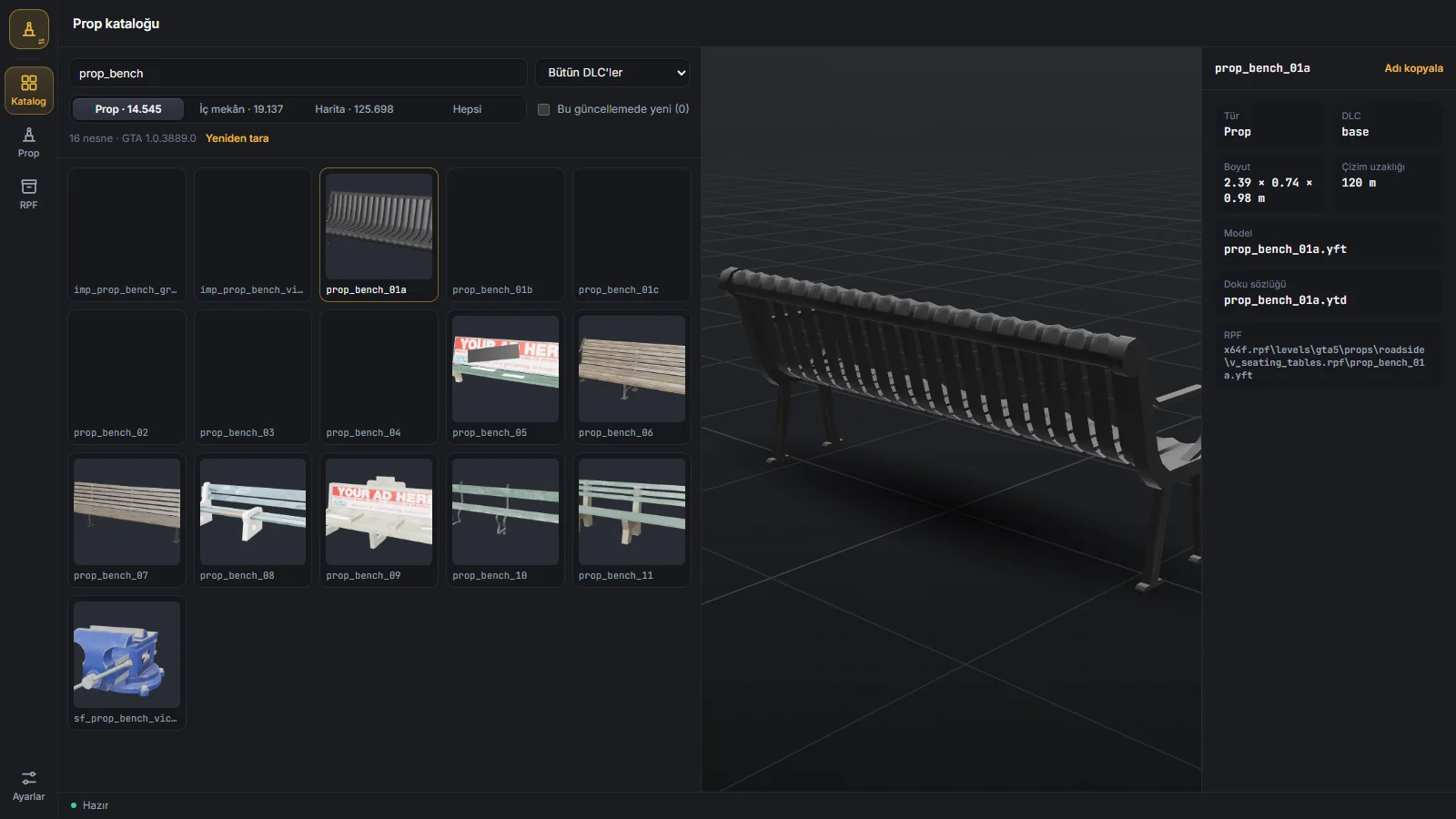The image size is (1456, 819).
Task: Click the '120 m' draw distance value
Action: tap(1359, 183)
